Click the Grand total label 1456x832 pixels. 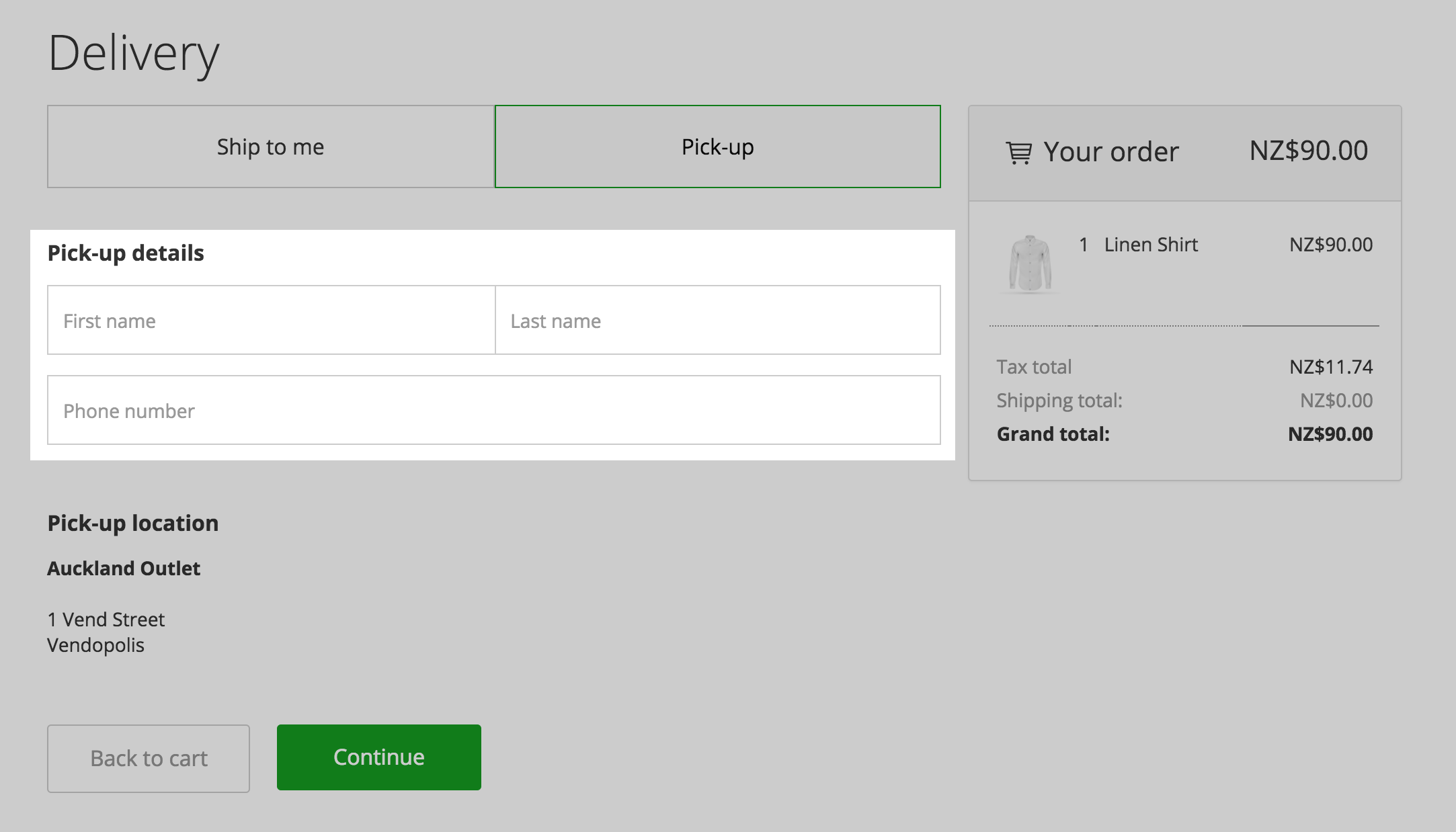click(1053, 434)
